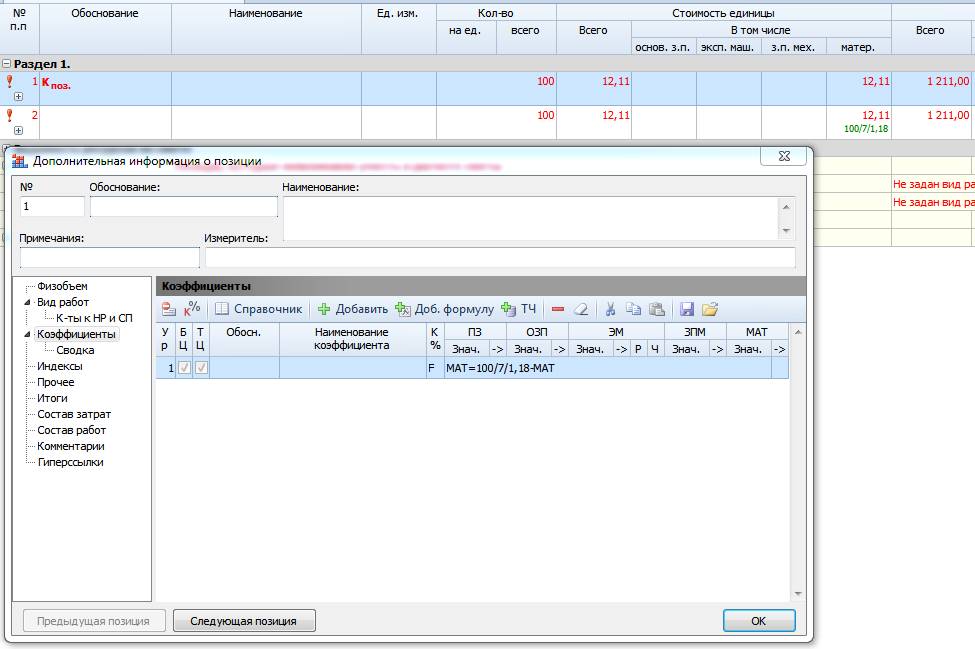Delete coefficient with red minus icon
Viewport: 975px width, 649px height.
[x=558, y=309]
